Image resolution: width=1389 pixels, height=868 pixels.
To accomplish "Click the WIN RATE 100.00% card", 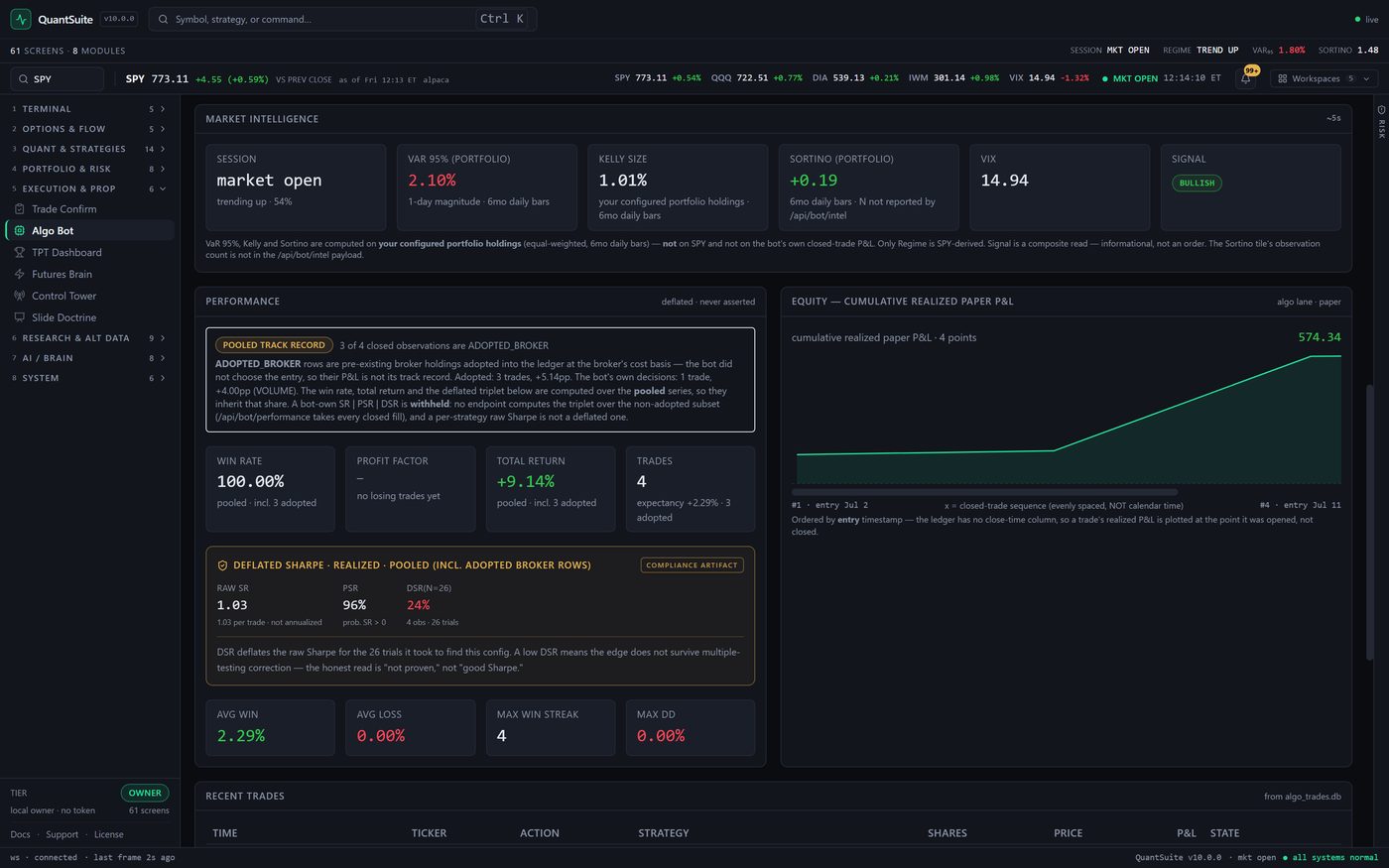I will [x=270, y=489].
